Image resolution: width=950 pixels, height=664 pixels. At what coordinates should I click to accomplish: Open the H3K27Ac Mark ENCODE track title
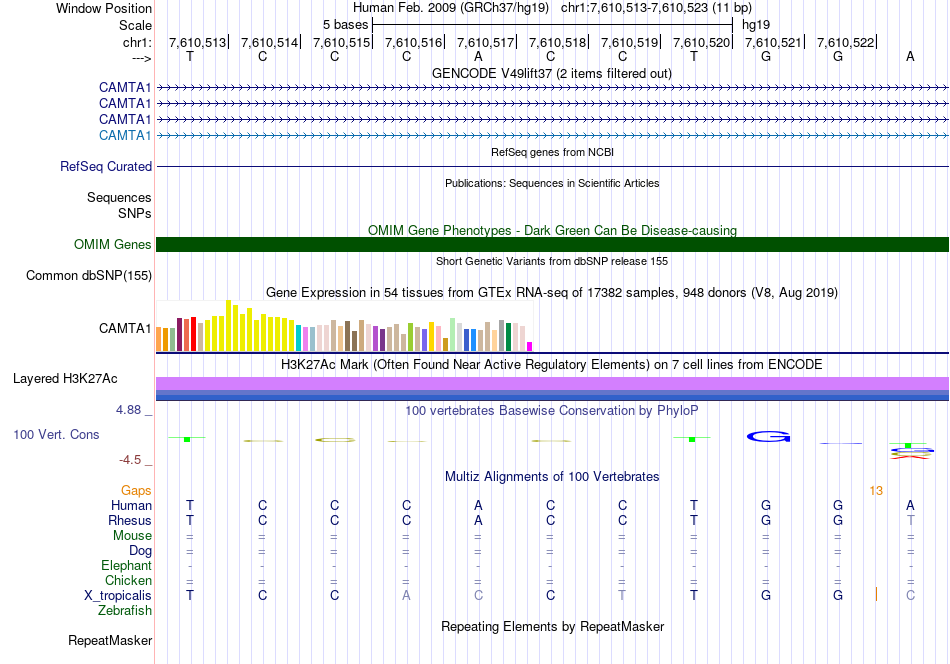[x=552, y=365]
